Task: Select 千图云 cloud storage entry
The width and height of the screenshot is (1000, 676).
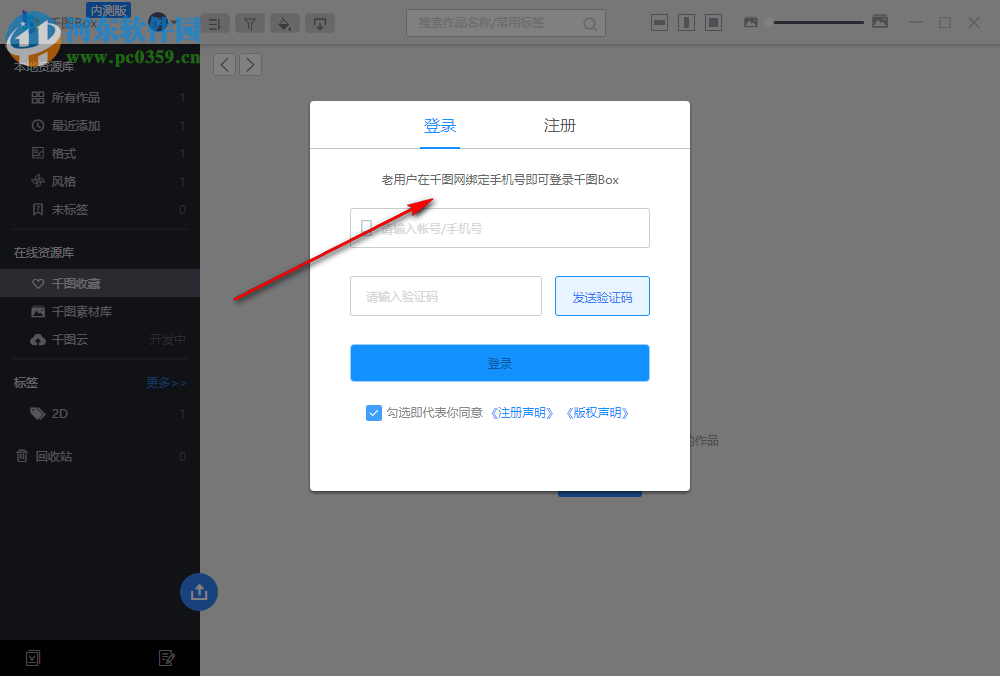Action: [68, 339]
